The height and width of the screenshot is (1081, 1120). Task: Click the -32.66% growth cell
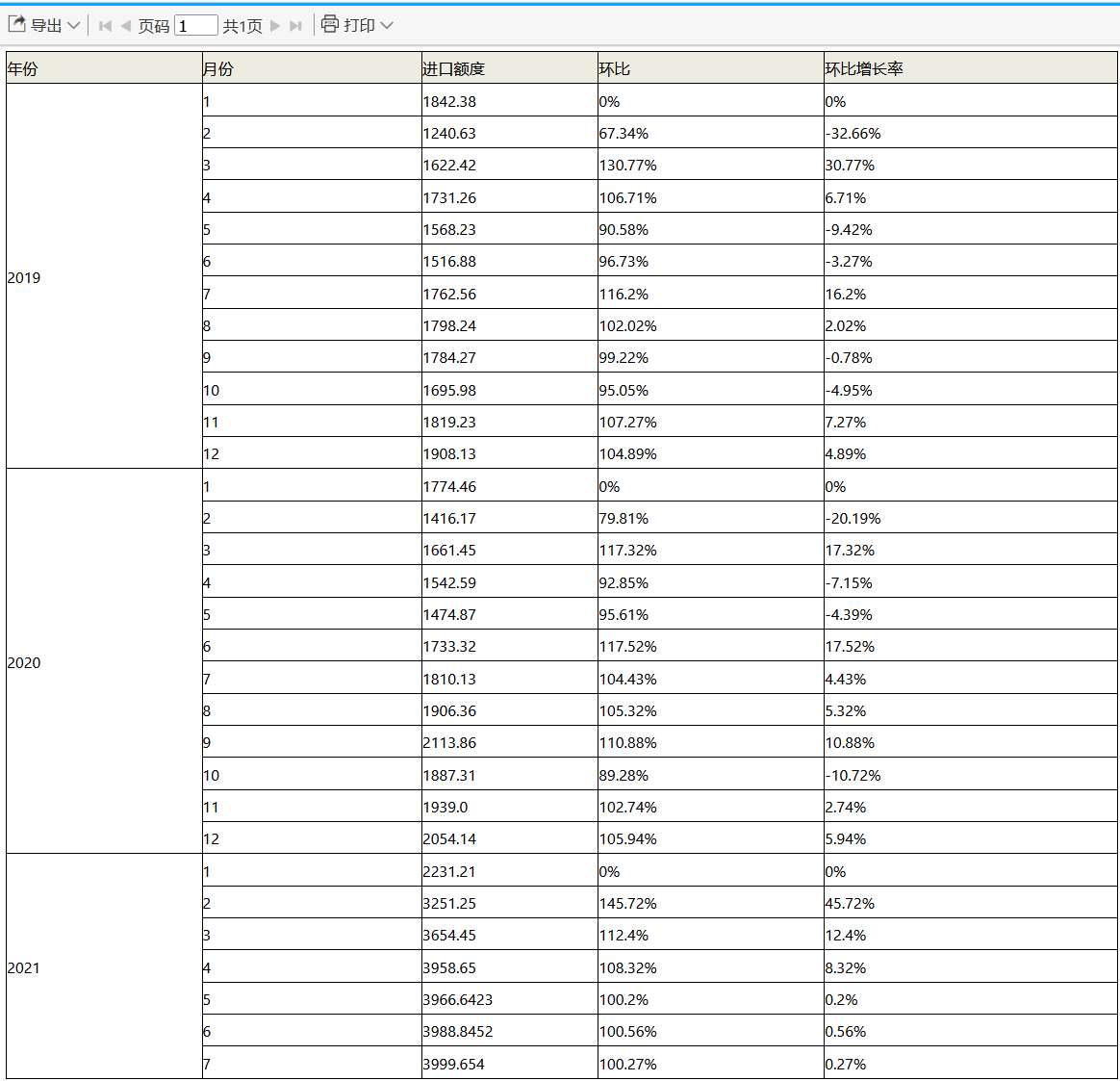tap(971, 133)
